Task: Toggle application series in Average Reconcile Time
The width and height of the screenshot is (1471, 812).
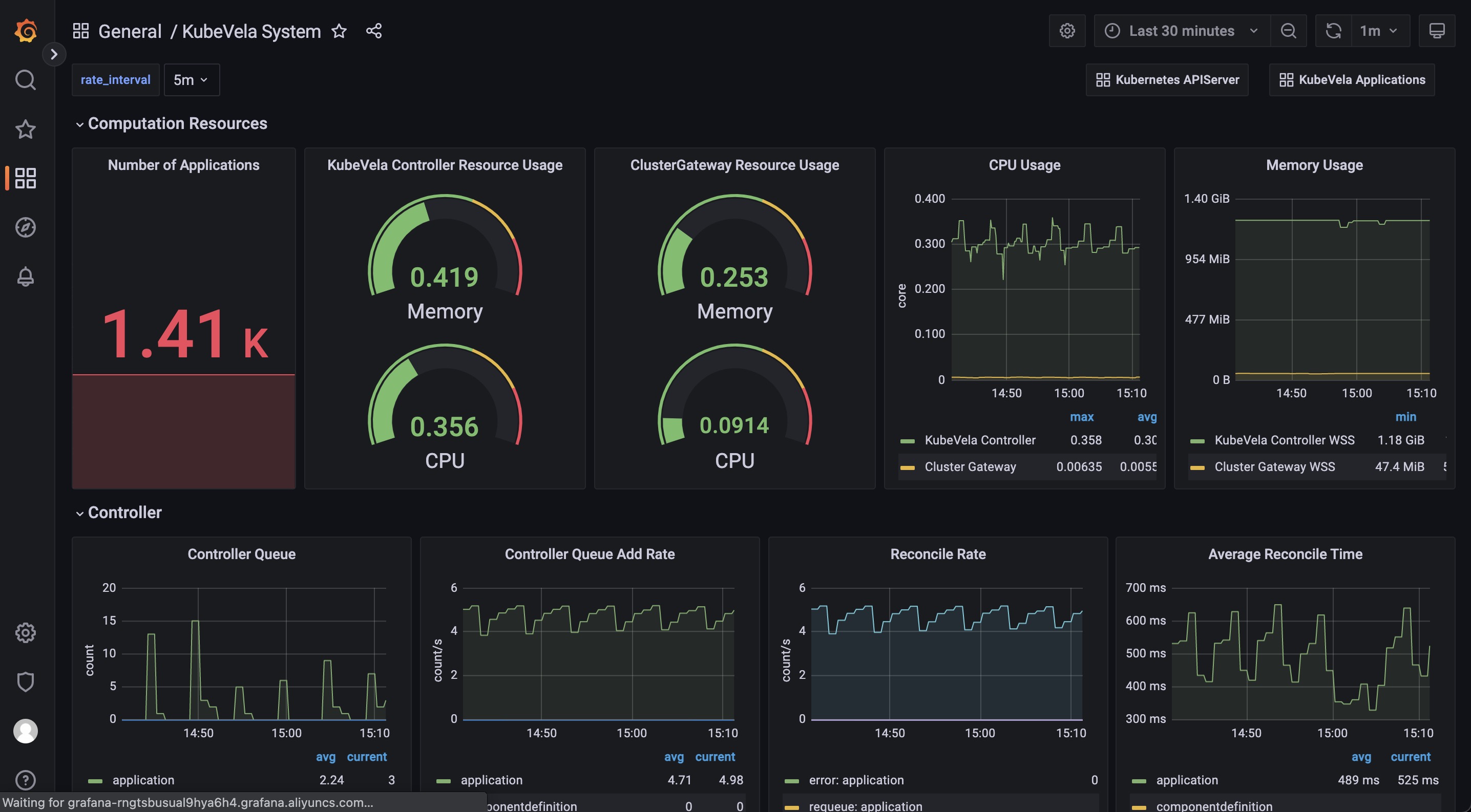Action: (1187, 780)
